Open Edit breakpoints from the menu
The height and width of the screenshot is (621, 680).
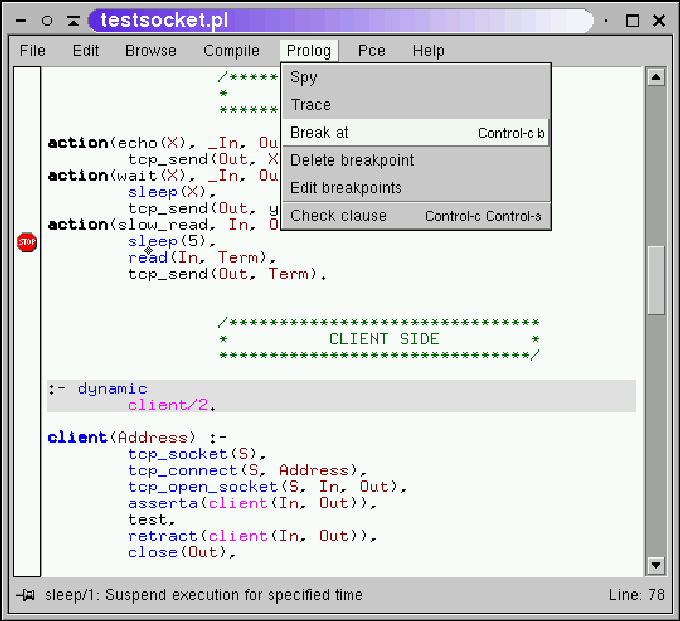(x=346, y=188)
